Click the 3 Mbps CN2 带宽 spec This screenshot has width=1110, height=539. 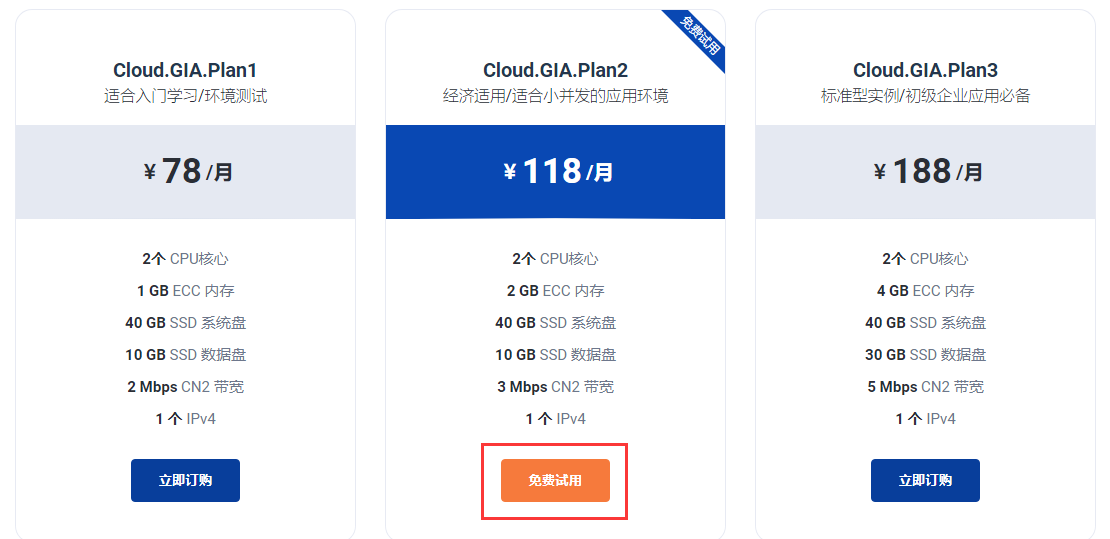coord(556,387)
